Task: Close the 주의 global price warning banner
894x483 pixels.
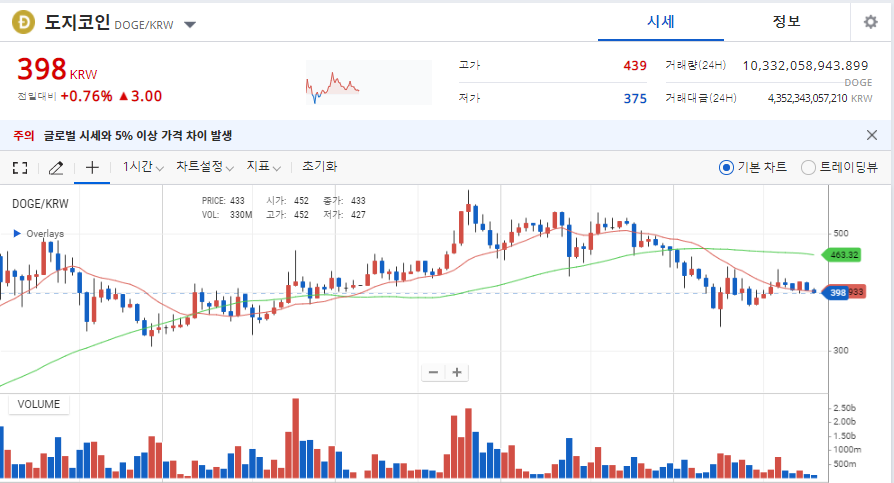Action: [872, 135]
